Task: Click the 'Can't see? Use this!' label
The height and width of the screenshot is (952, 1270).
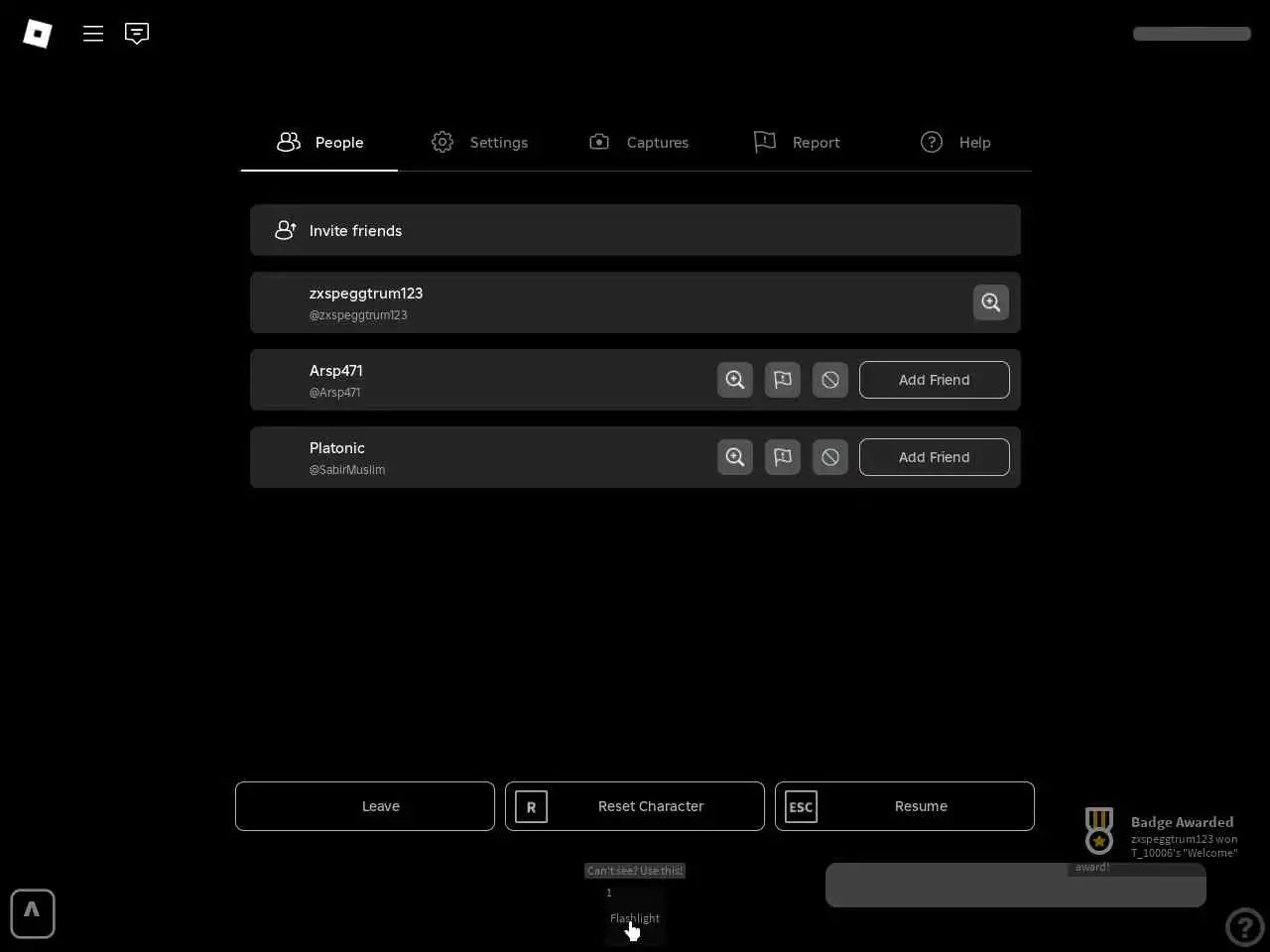Action: point(635,871)
